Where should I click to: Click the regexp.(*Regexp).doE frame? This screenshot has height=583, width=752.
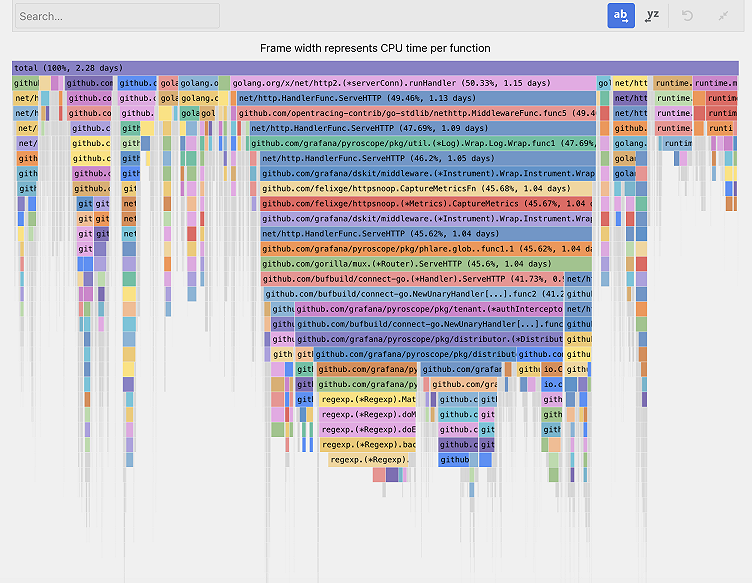(x=368, y=430)
